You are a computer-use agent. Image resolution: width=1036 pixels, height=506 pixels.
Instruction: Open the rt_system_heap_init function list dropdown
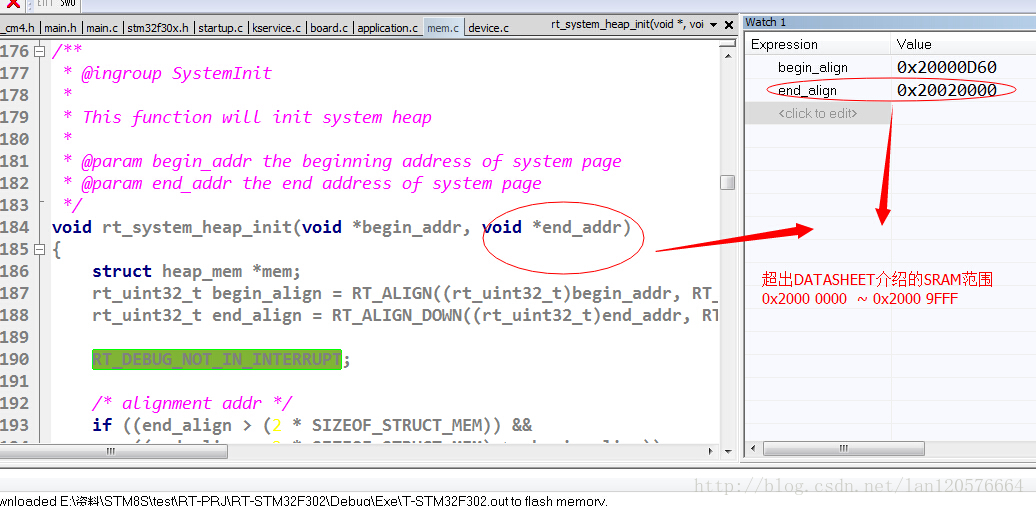(713, 25)
